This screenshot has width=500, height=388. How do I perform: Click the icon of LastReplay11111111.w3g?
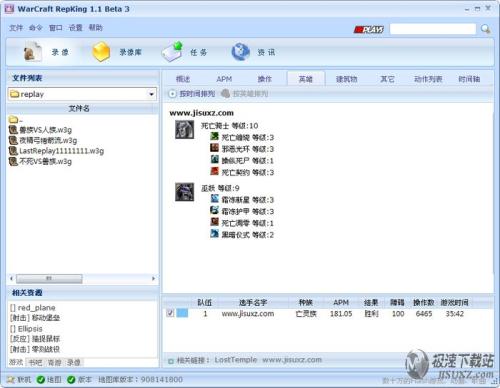pyautogui.click(x=13, y=151)
